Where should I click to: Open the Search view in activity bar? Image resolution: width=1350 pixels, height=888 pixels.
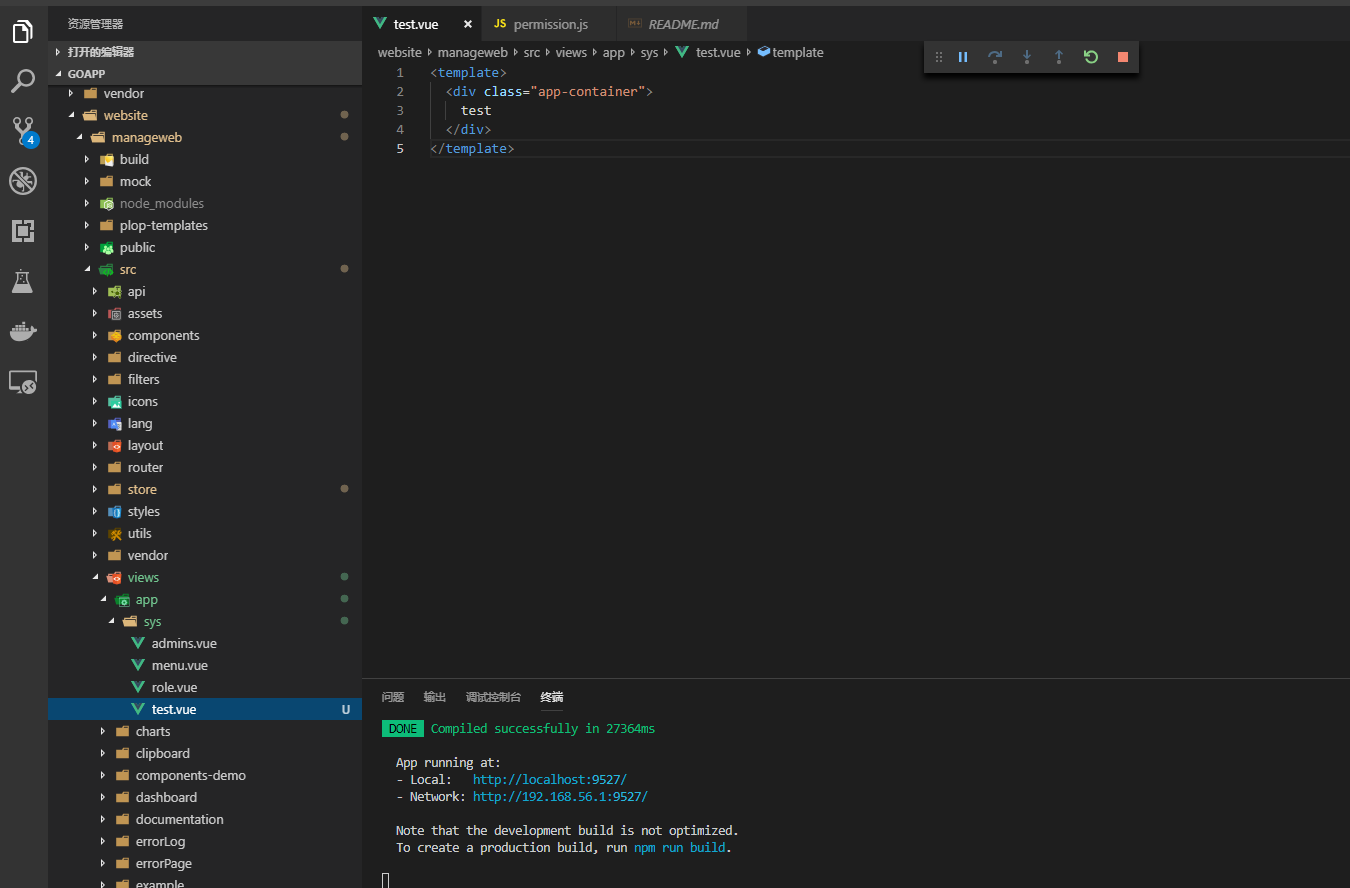(23, 81)
